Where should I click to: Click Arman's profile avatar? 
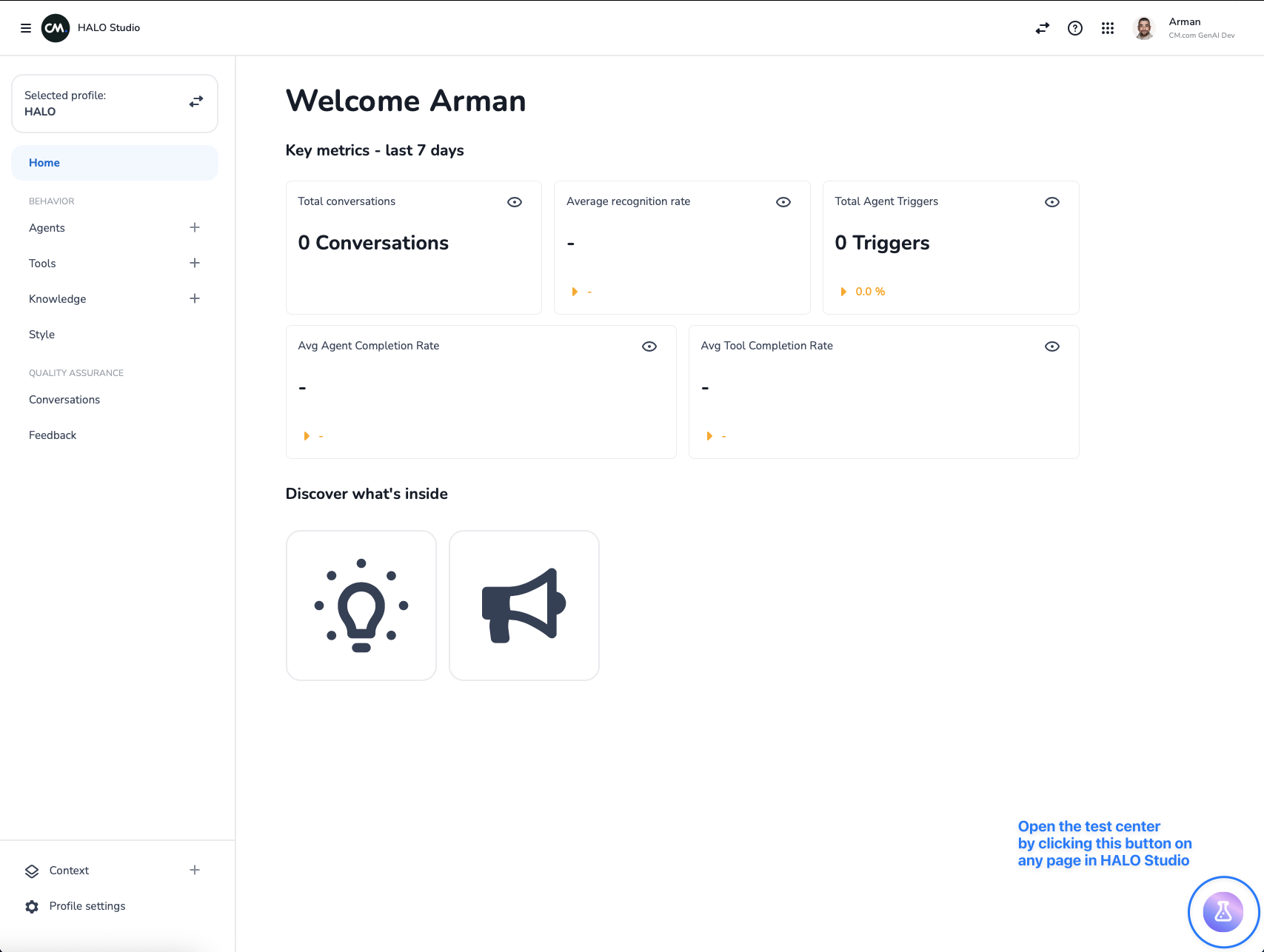(1143, 28)
